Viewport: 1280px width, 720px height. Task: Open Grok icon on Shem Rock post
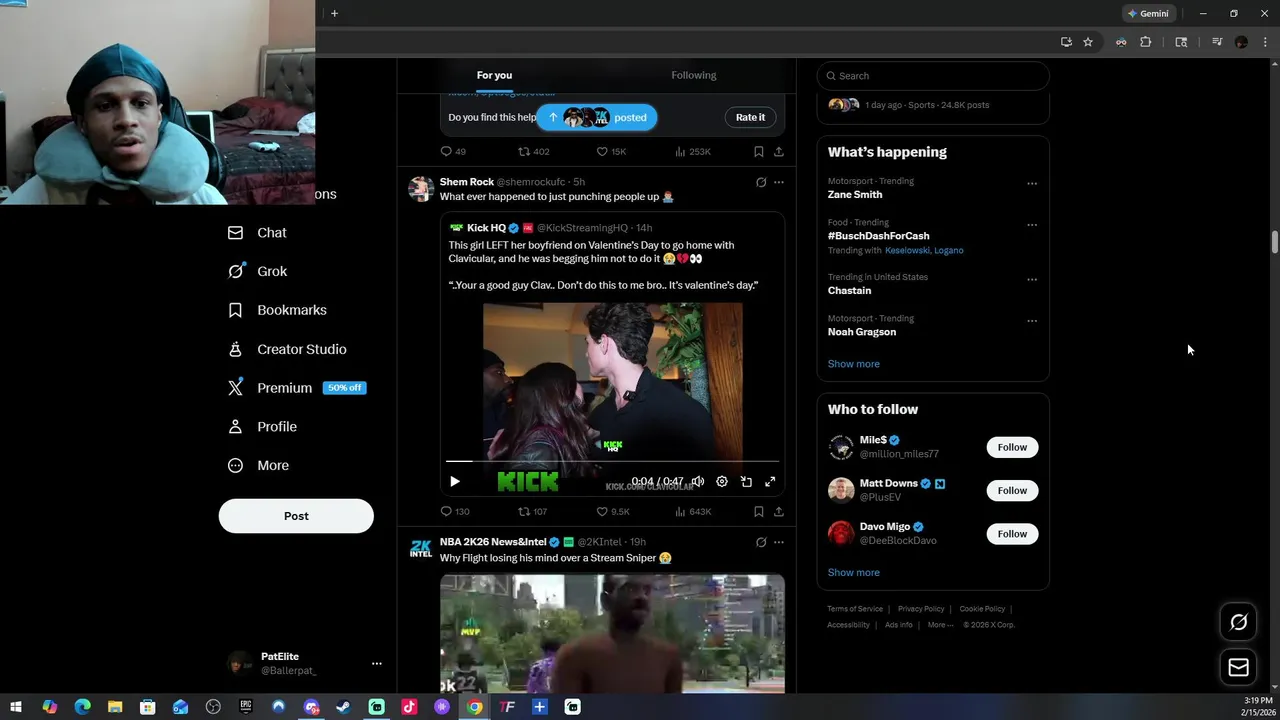coord(761,182)
